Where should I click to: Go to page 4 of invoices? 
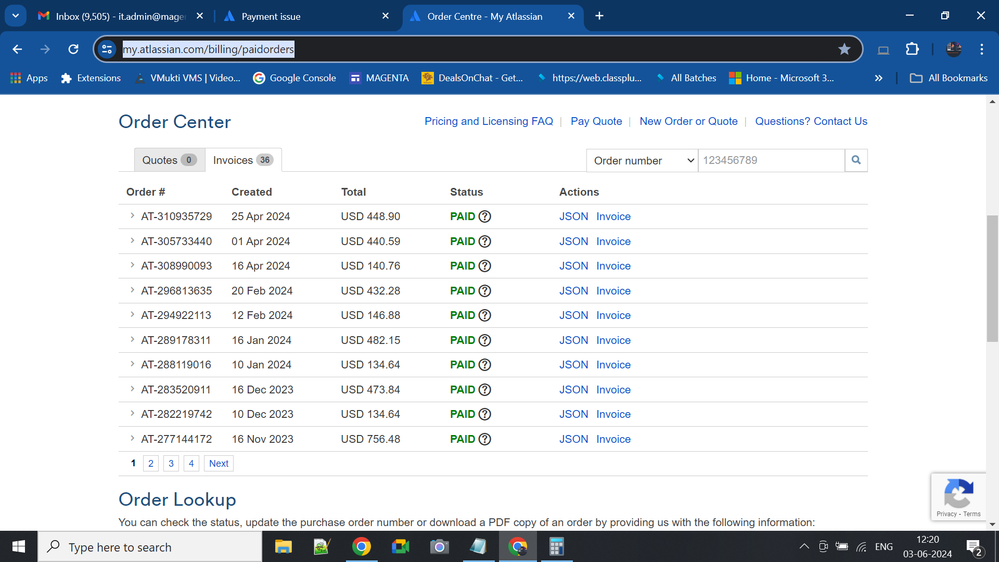point(191,463)
